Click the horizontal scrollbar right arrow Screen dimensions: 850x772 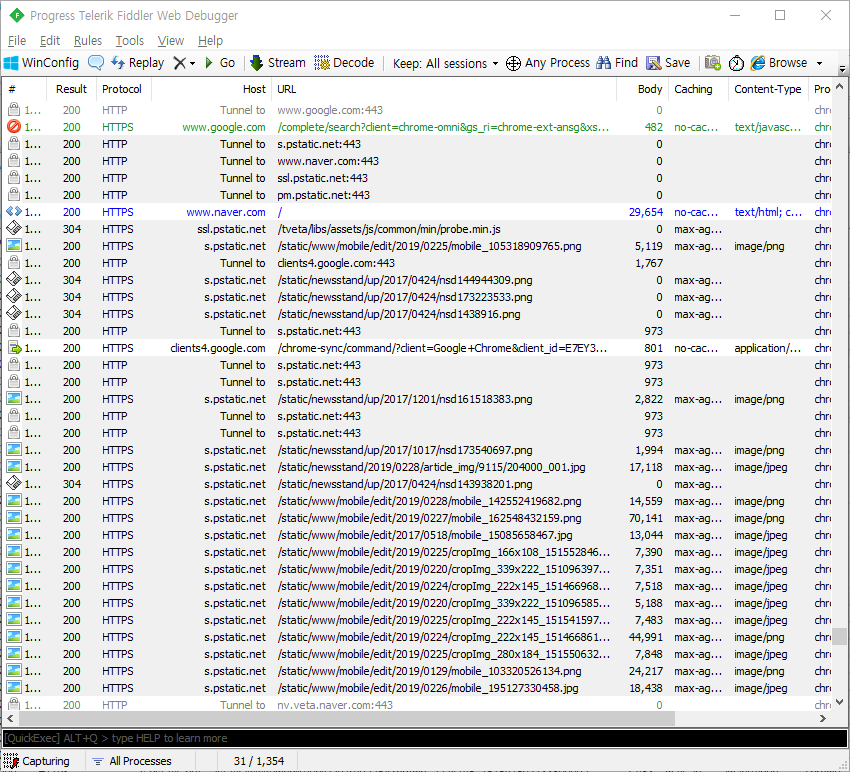coord(823,718)
